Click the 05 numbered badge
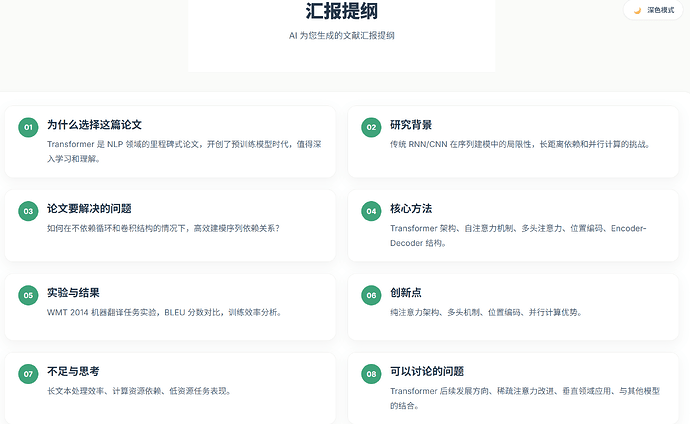Image resolution: width=690 pixels, height=424 pixels. pos(28,295)
